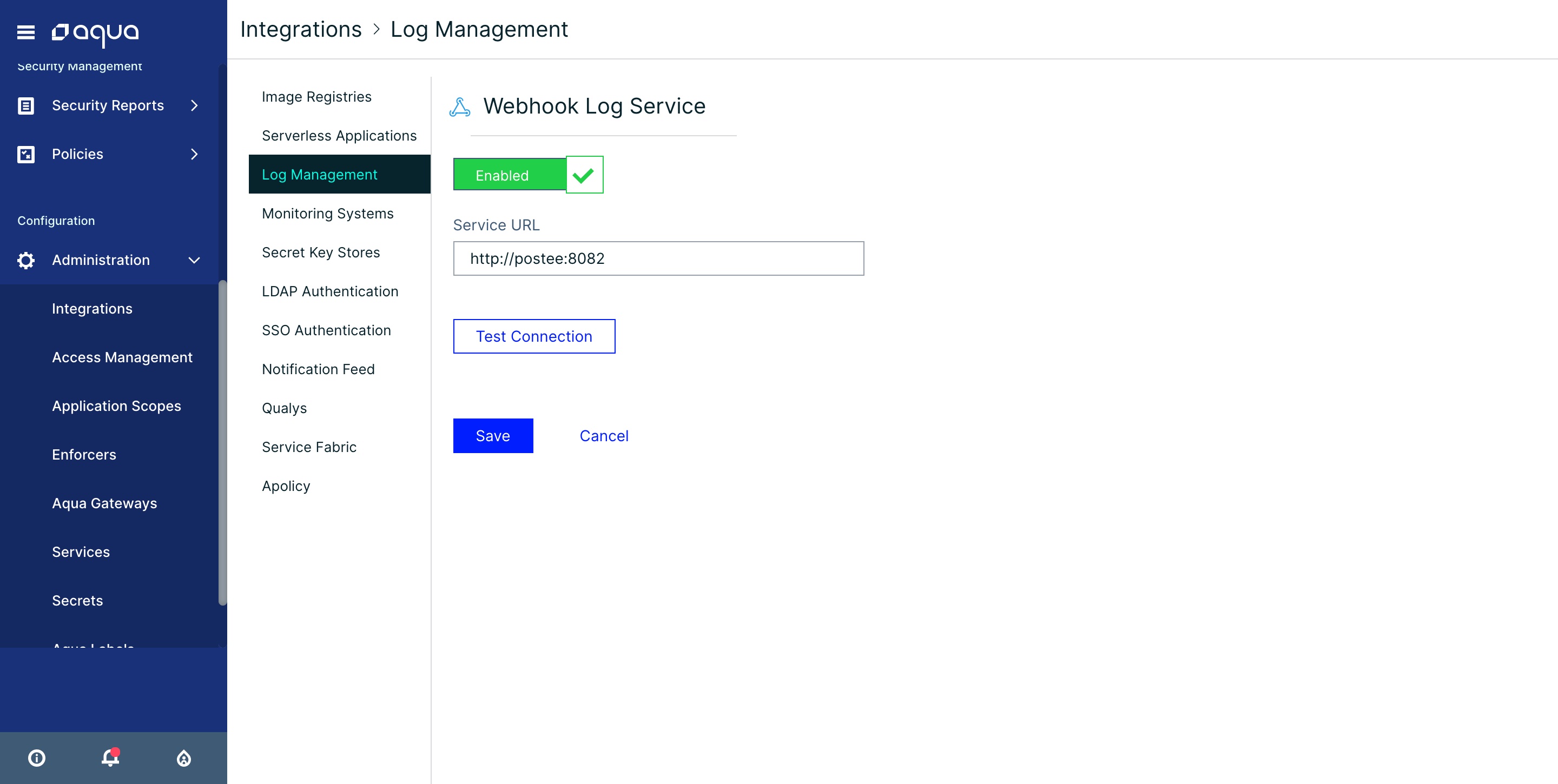The height and width of the screenshot is (784, 1558).
Task: Click the Webhook Log Service icon
Action: (x=460, y=107)
